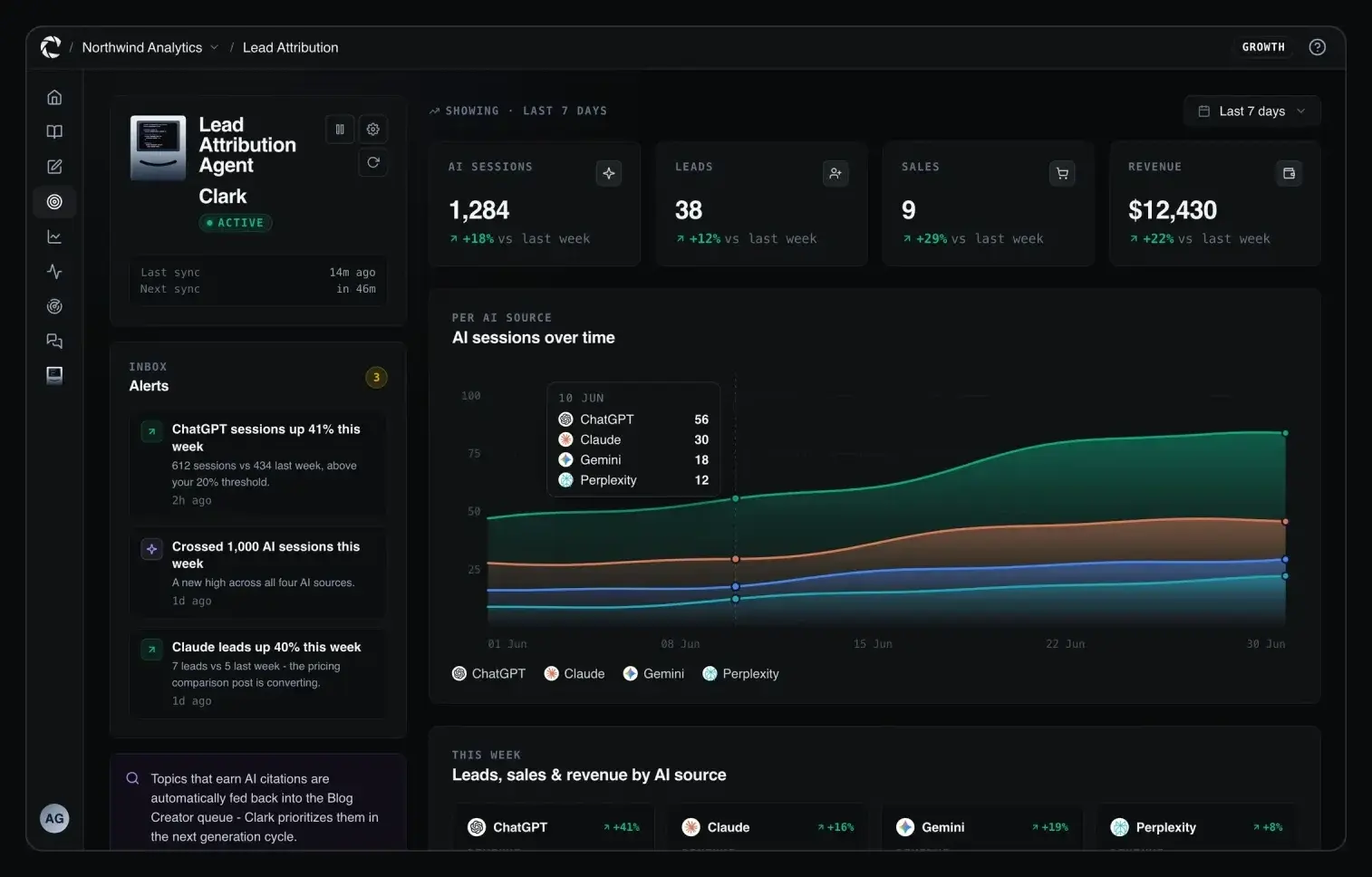
Task: Open the ChatGPT source card
Action: (554, 827)
